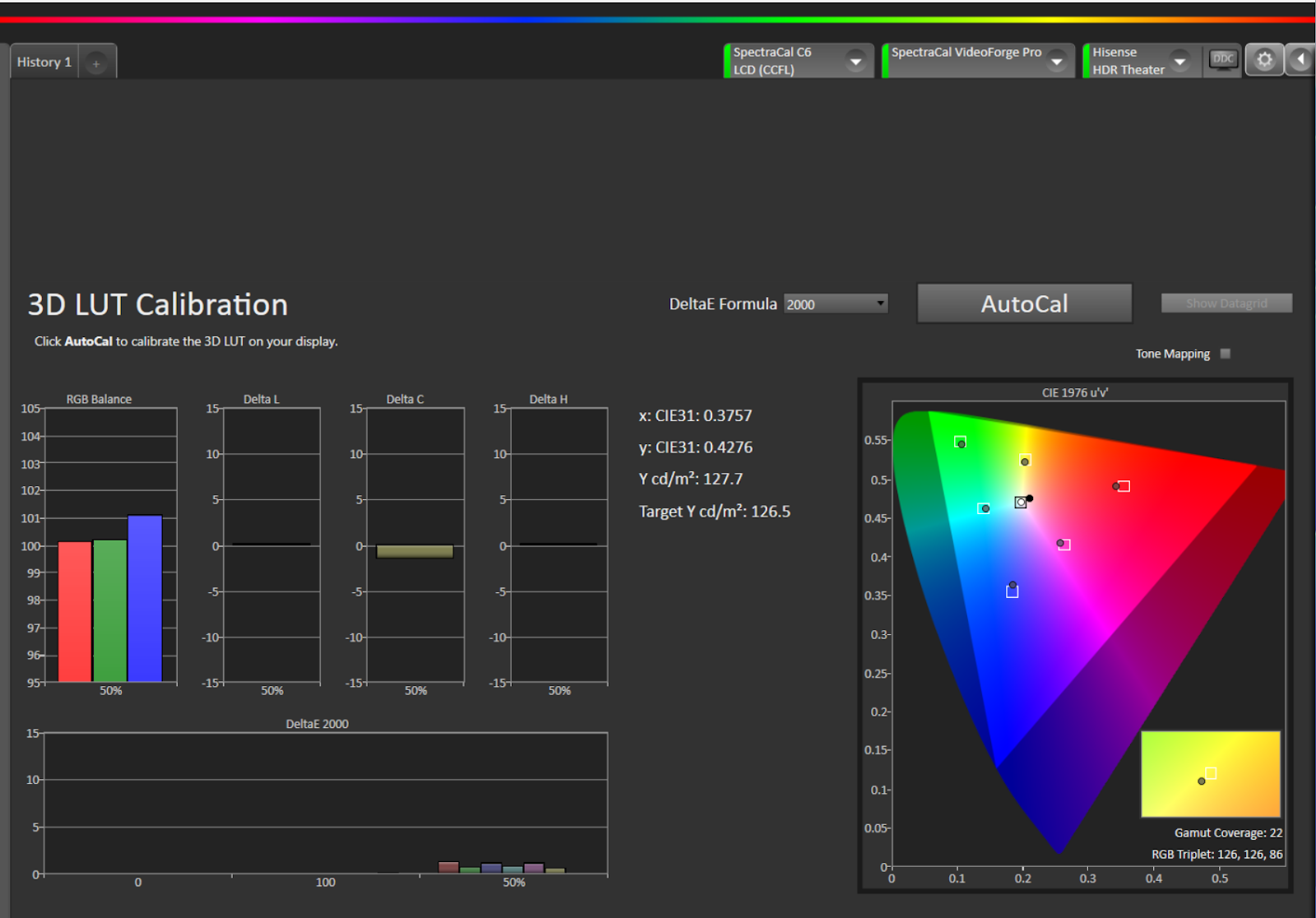The image size is (1316, 918).
Task: Click the x: CIE31: 0.3757 reading
Action: (x=695, y=415)
